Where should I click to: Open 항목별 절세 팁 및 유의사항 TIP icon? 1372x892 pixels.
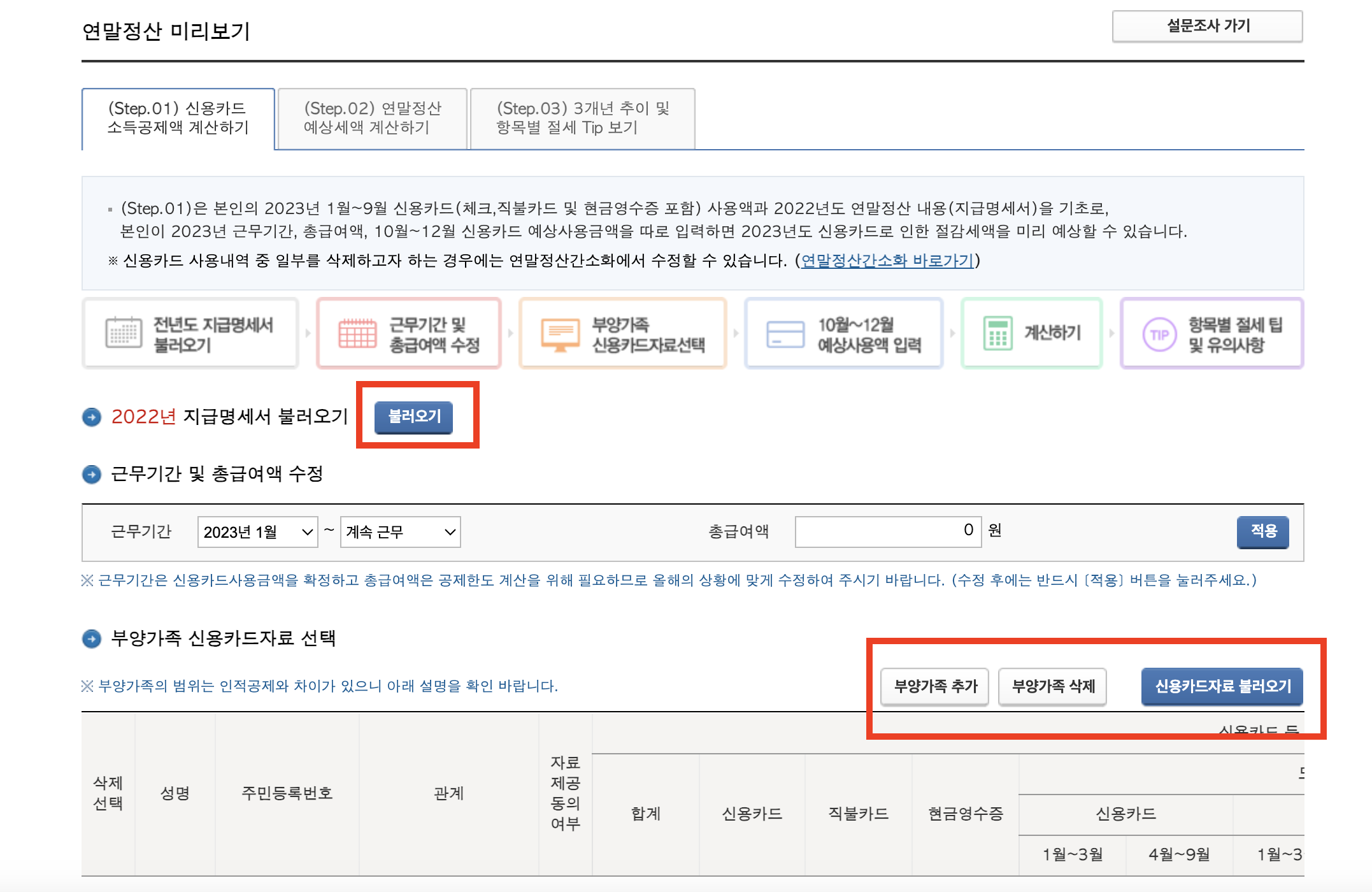click(x=1161, y=333)
